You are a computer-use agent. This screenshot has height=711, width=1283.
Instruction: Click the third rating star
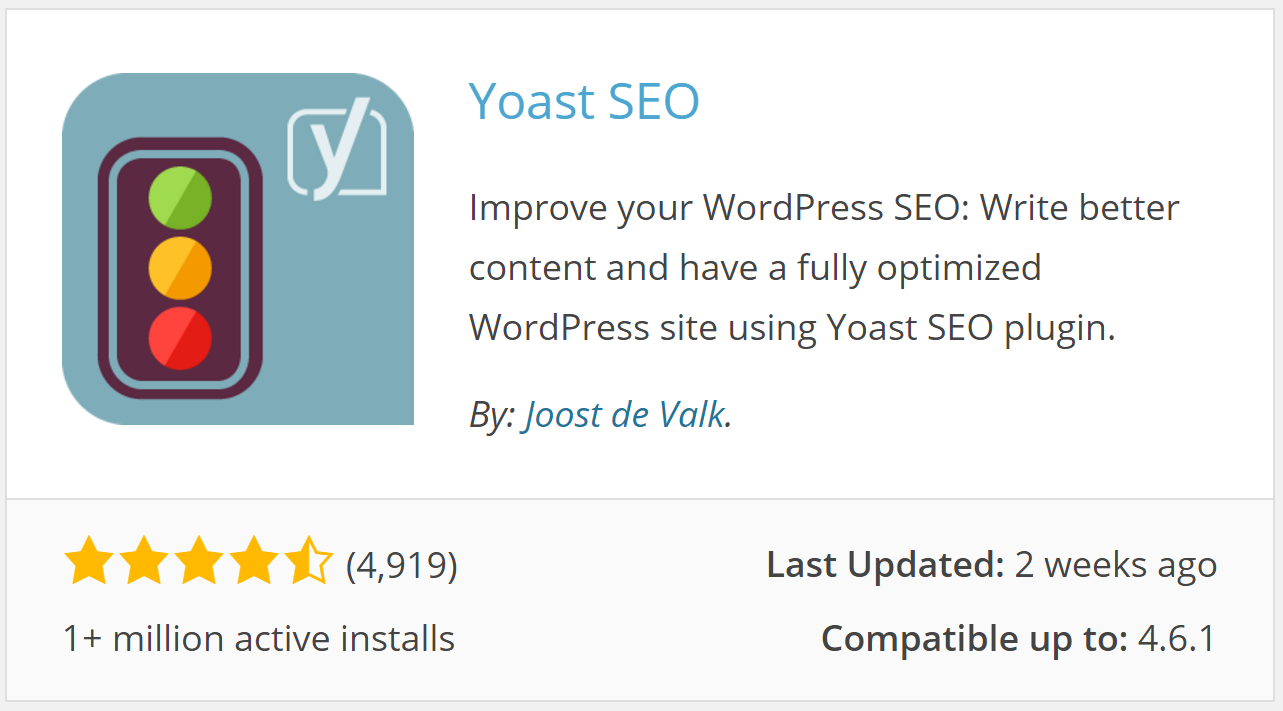point(199,562)
